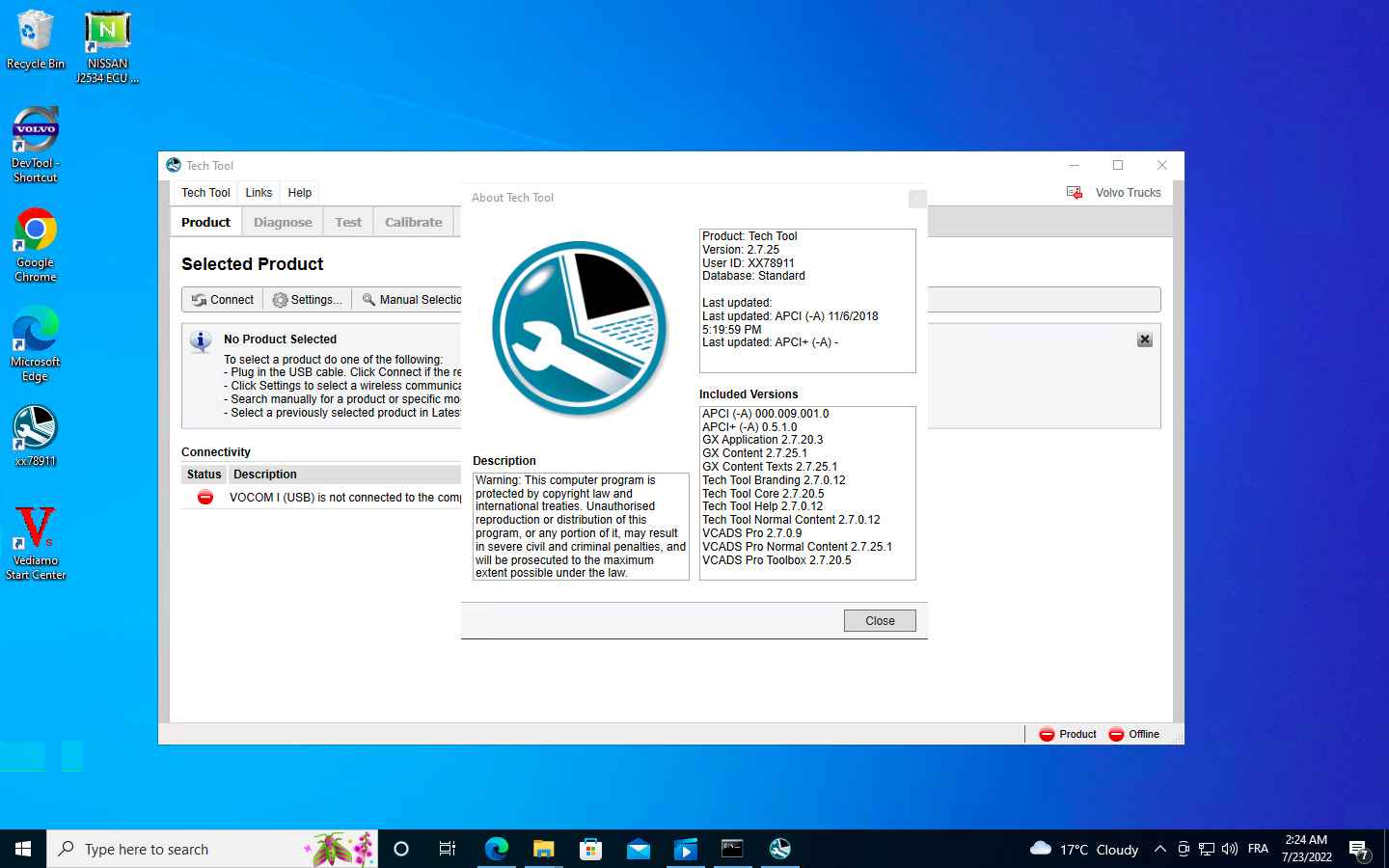Click the copyright warning description box
The image size is (1389, 868).
pos(581,526)
